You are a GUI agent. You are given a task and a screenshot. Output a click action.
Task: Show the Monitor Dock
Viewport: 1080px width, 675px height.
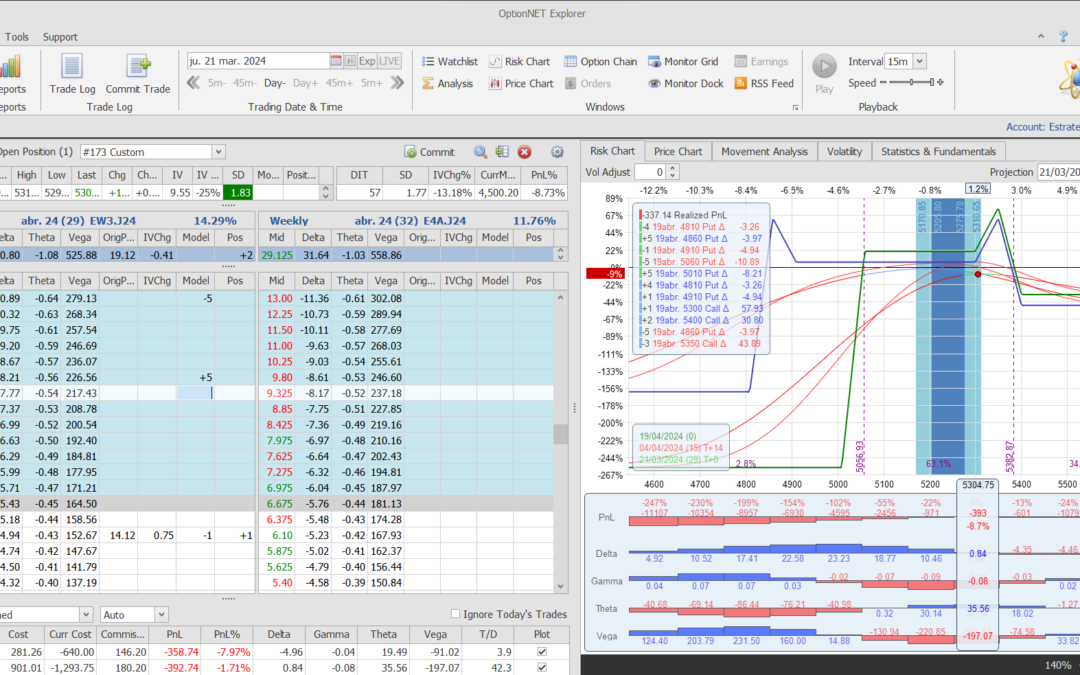point(685,83)
